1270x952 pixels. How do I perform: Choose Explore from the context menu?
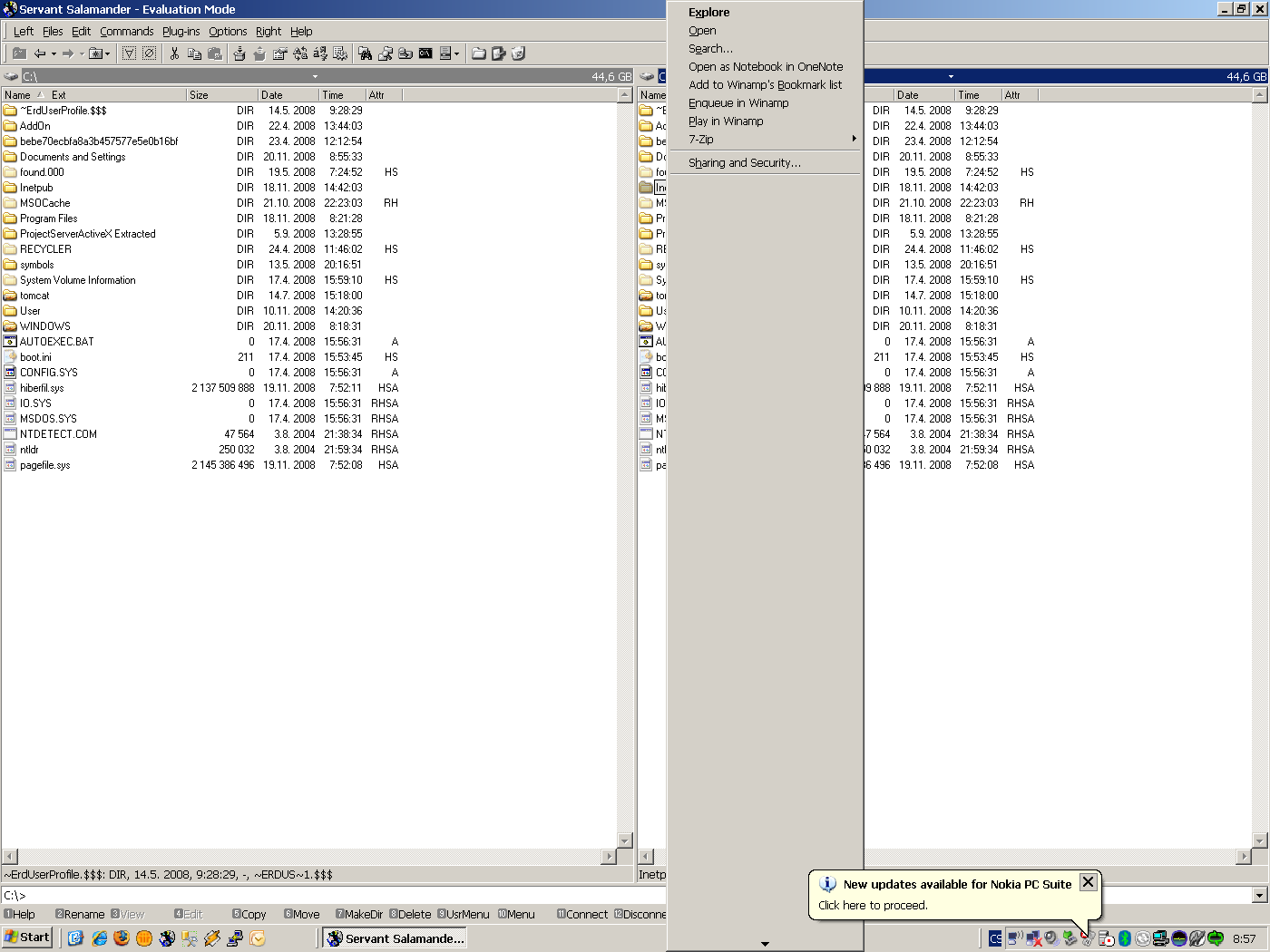click(x=765, y=12)
